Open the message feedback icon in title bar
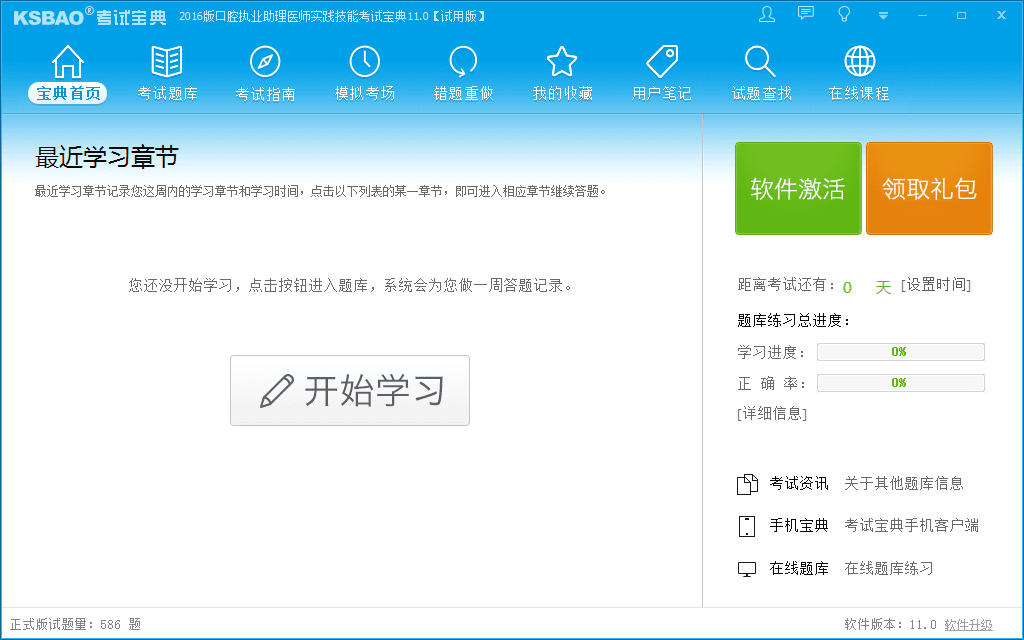1024x640 pixels. click(x=805, y=14)
